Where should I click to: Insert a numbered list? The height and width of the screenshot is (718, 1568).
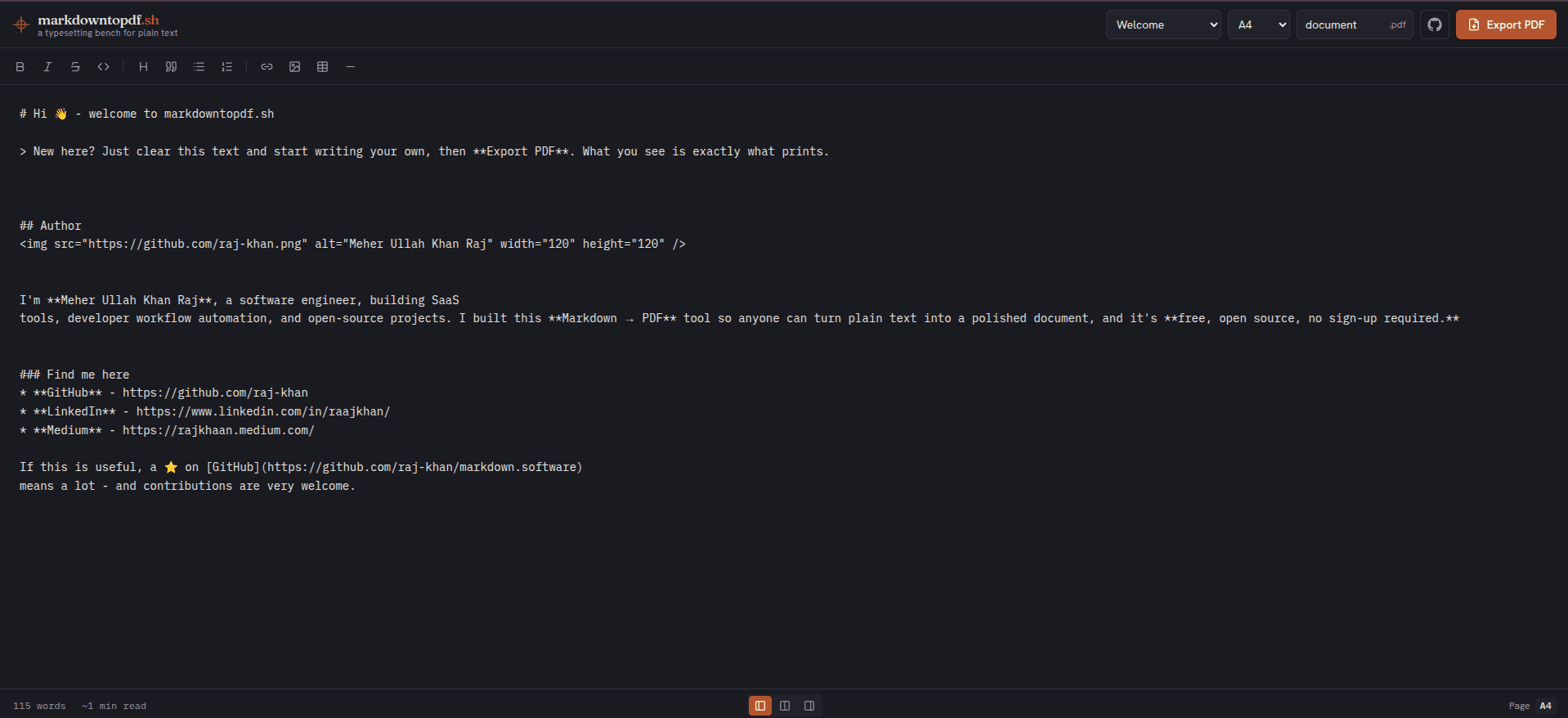(226, 67)
